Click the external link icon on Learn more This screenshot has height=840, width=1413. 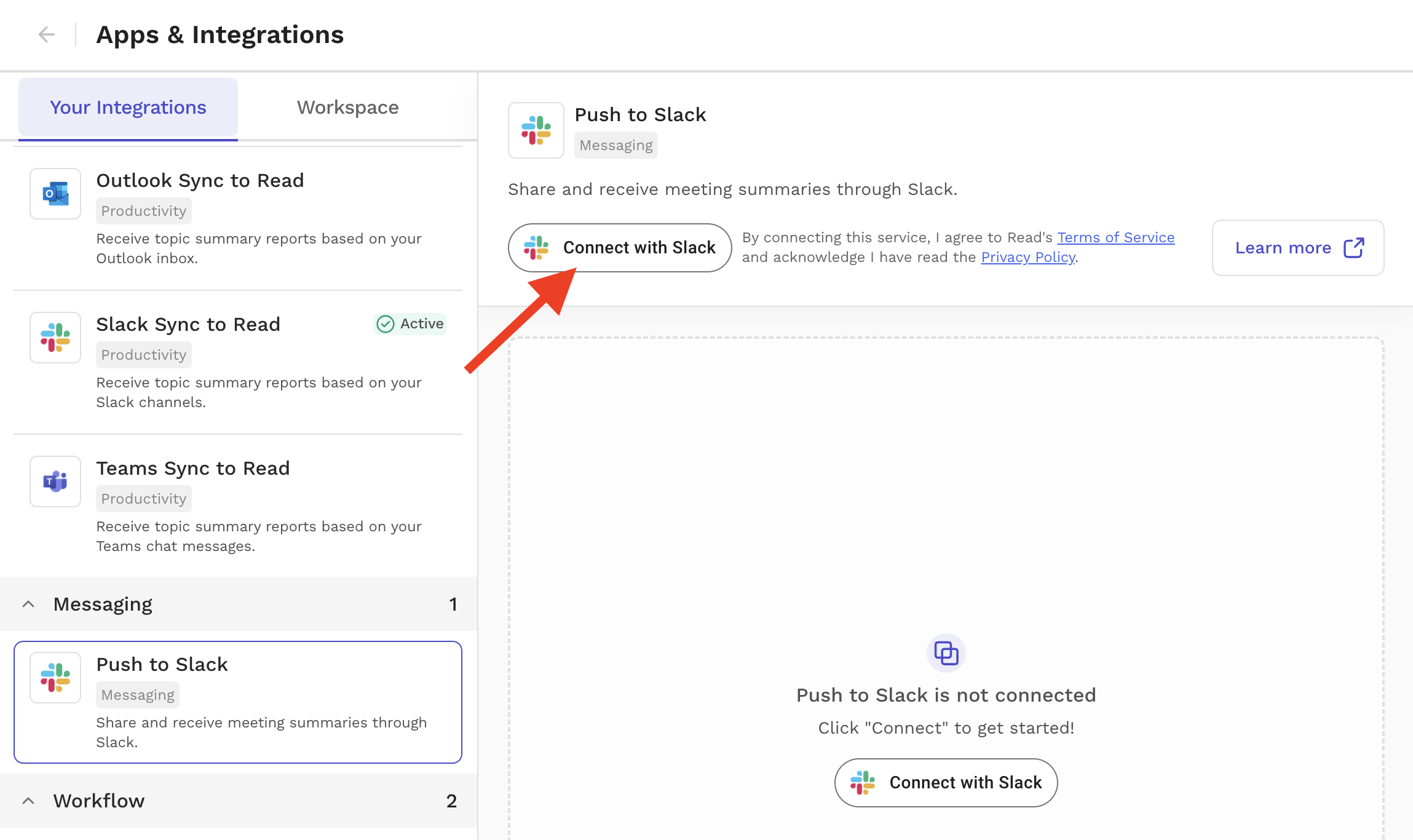(x=1354, y=248)
